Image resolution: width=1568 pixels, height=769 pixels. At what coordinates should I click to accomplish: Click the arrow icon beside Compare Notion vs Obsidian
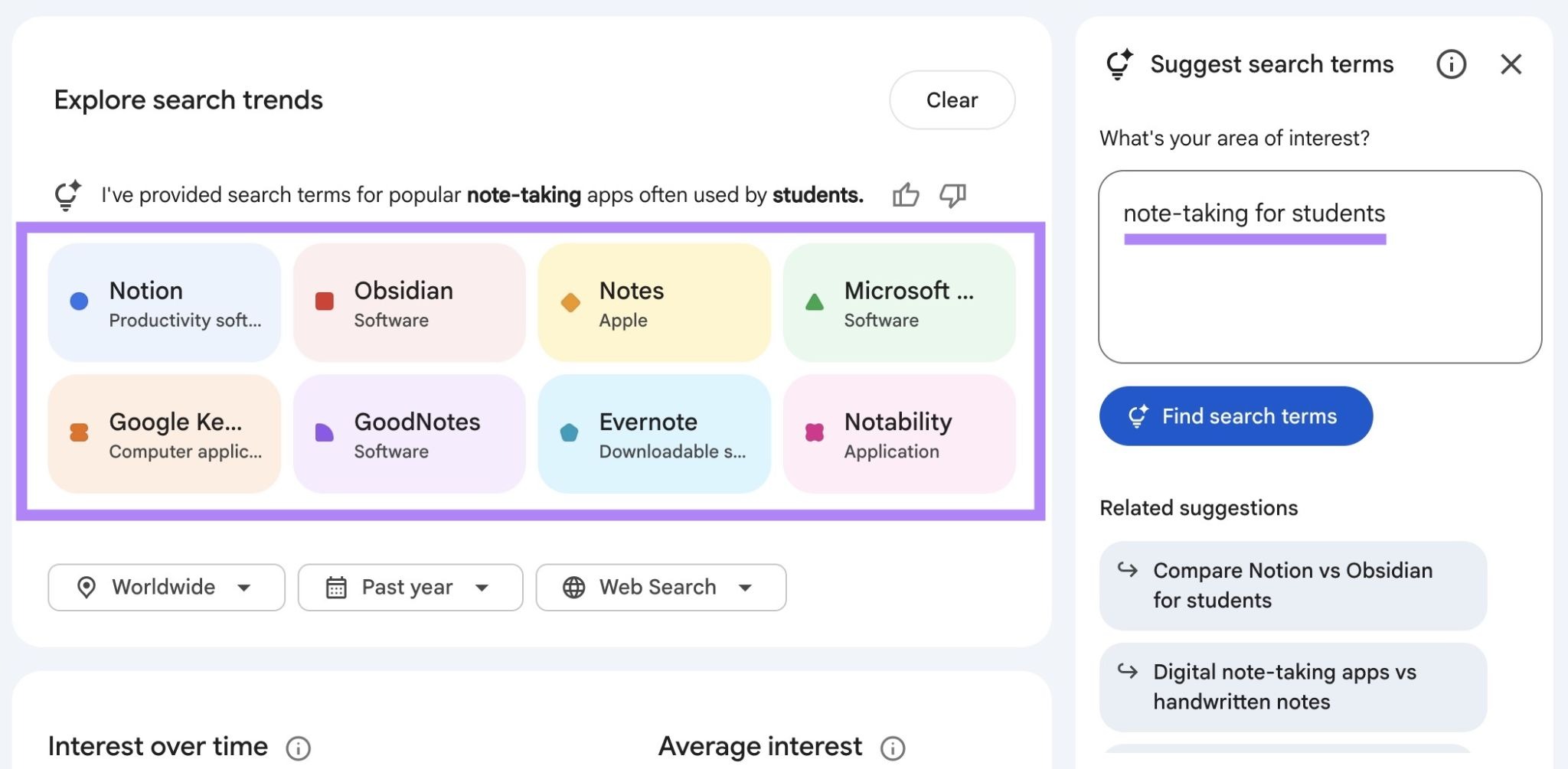point(1127,569)
